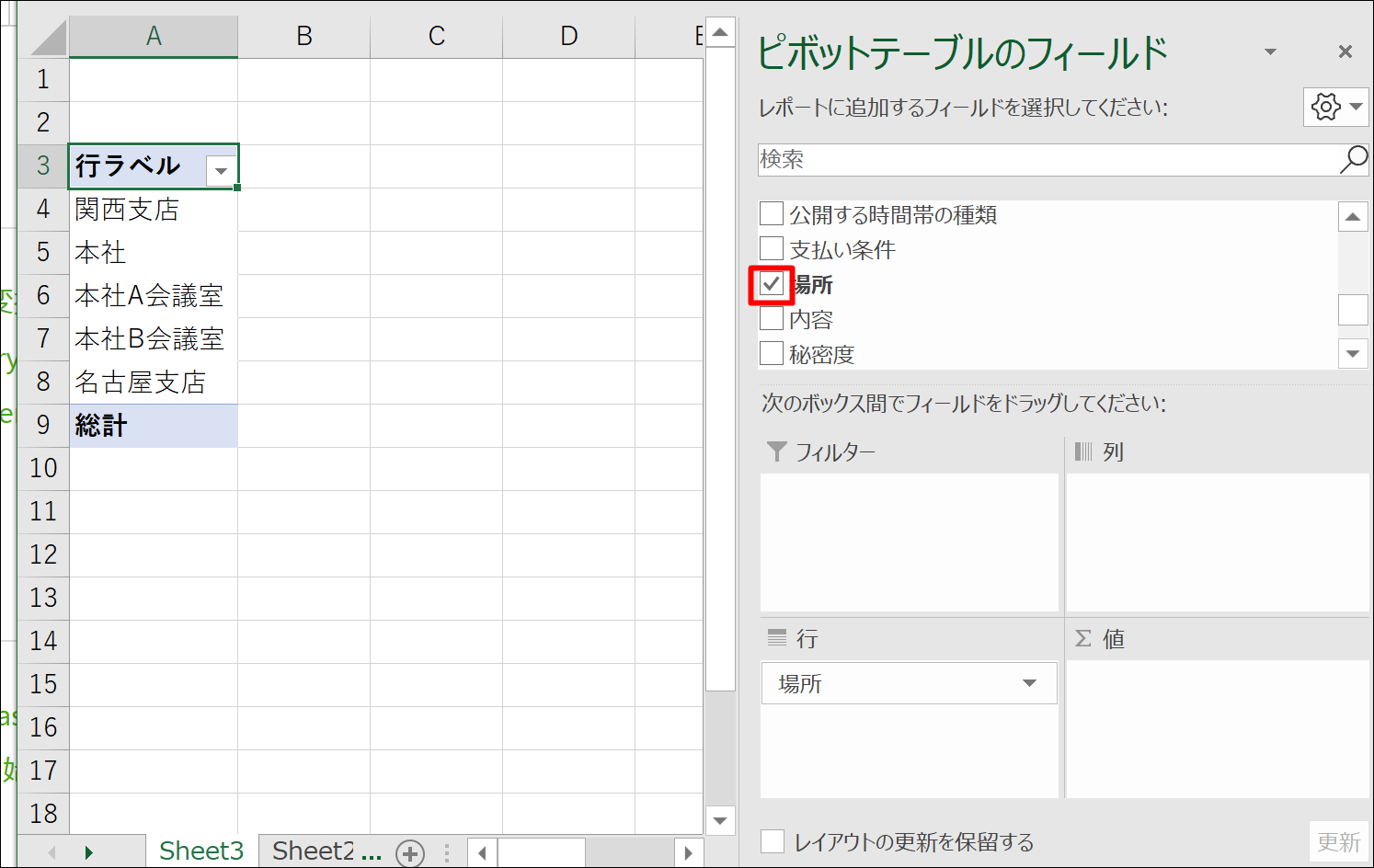Open the gear tools menu for field list

click(x=1335, y=107)
